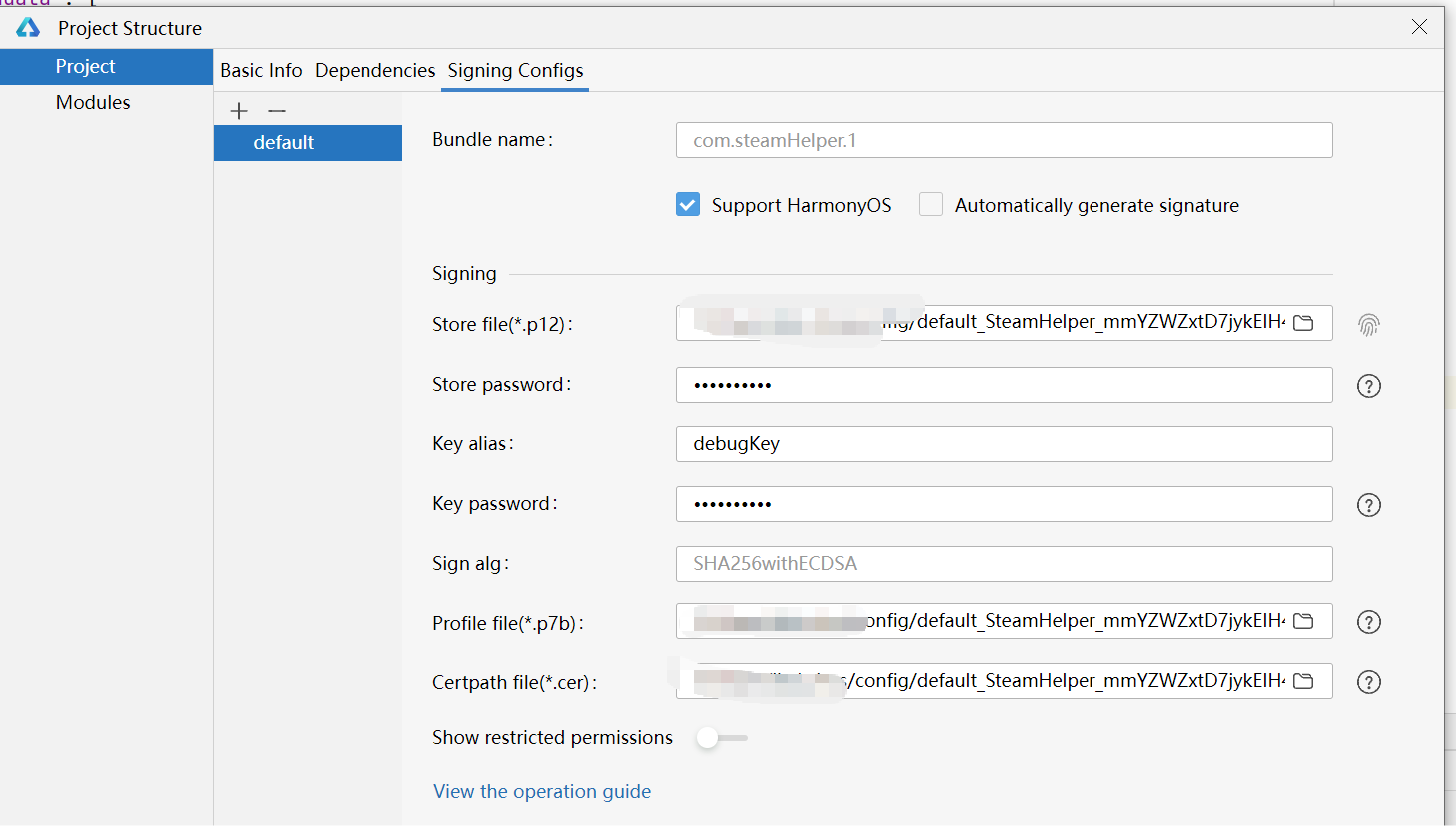Click the 'Bundle name:' label
Screen dimensions: 1456x826
coord(492,140)
